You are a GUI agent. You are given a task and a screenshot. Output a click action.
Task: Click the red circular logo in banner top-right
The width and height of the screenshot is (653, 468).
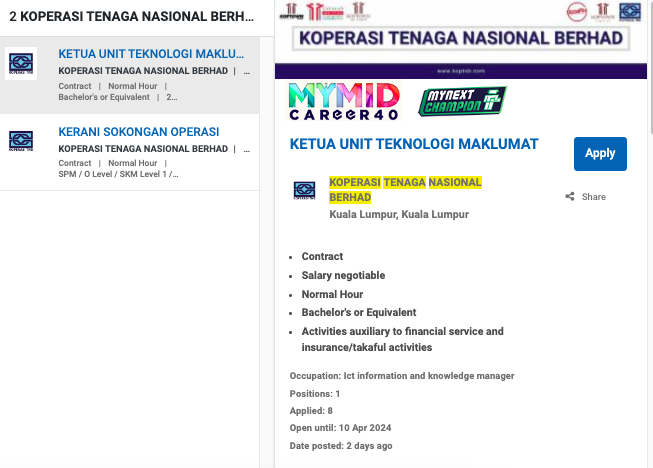pyautogui.click(x=577, y=11)
